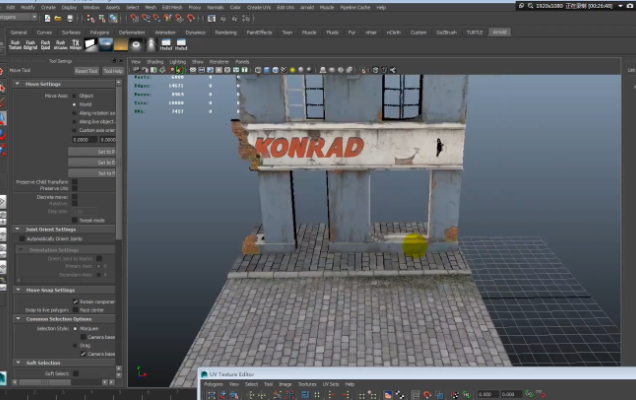Click the TX Manager shelf icon
Viewport: 636px width, 400px height.
pyautogui.click(x=75, y=44)
